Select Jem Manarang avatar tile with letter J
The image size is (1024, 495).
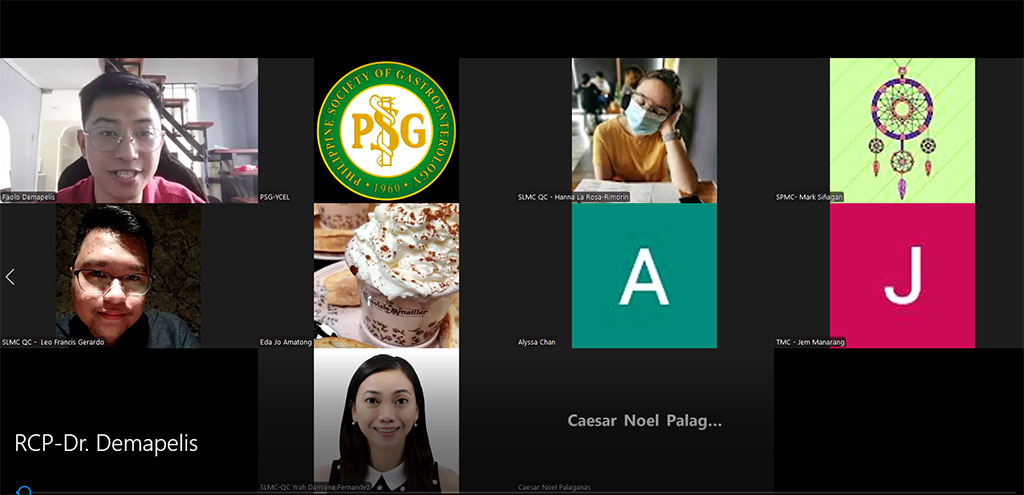902,276
